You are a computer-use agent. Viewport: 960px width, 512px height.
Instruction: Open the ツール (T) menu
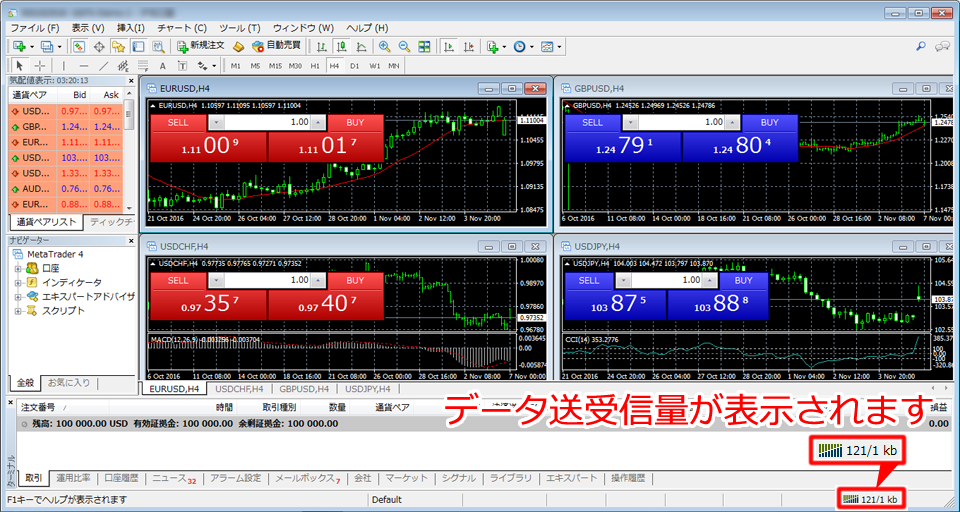click(x=240, y=28)
